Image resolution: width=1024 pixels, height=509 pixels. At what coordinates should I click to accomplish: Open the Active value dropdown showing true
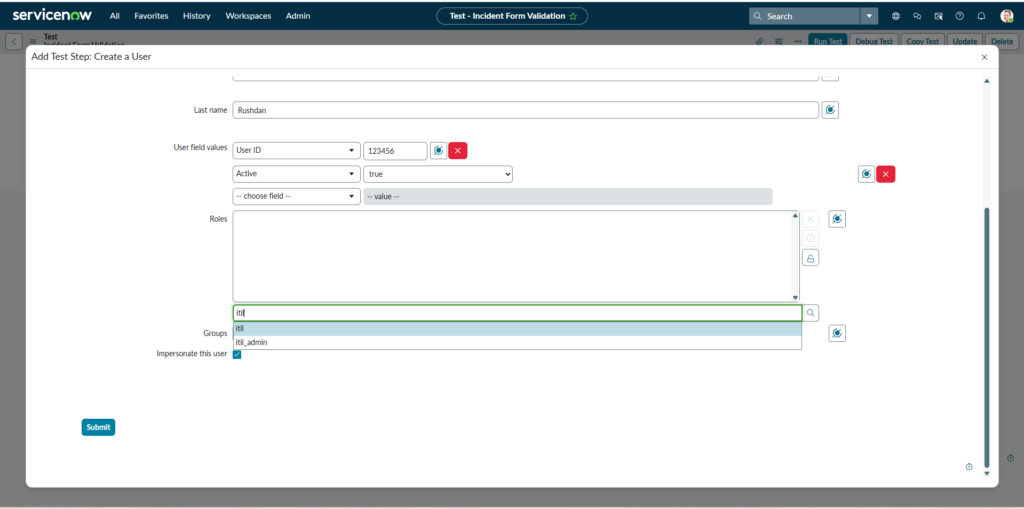pyautogui.click(x=438, y=174)
